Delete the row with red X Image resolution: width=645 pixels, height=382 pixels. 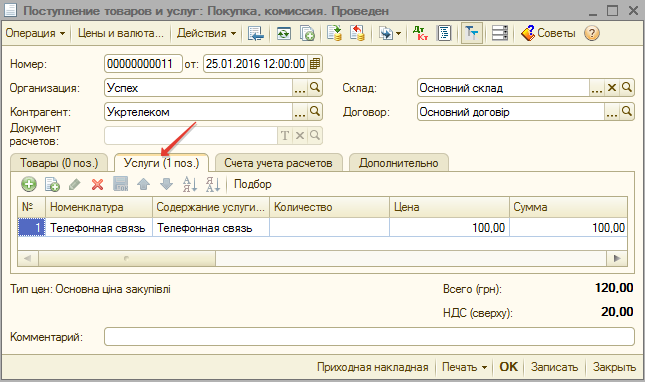point(97,184)
